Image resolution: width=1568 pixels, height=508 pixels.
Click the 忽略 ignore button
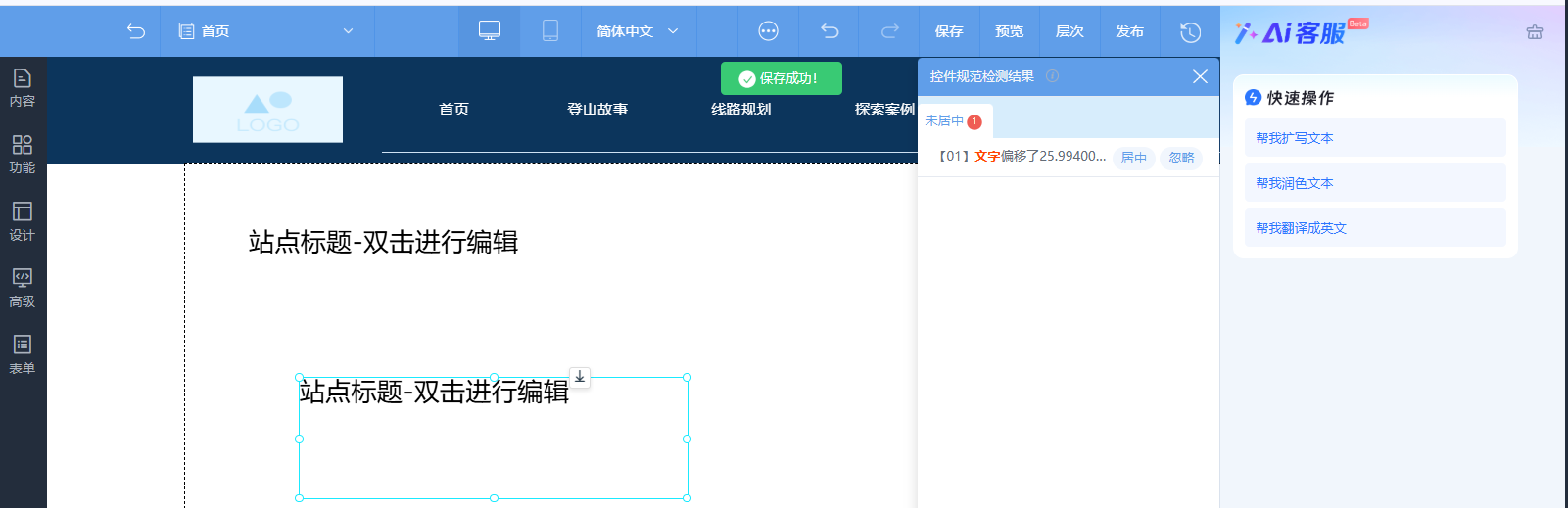[1181, 158]
